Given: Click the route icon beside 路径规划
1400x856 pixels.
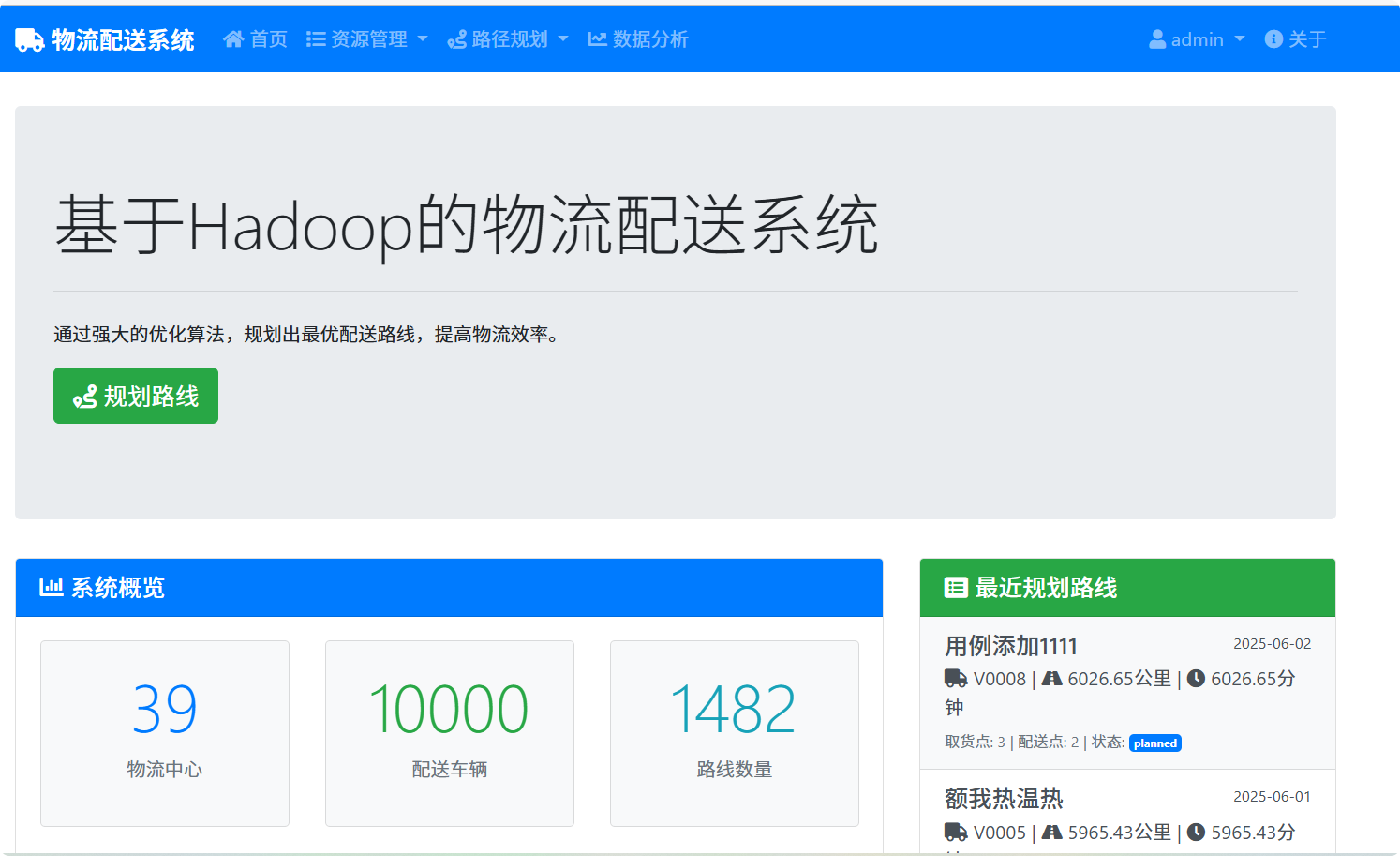Looking at the screenshot, I should 457,39.
